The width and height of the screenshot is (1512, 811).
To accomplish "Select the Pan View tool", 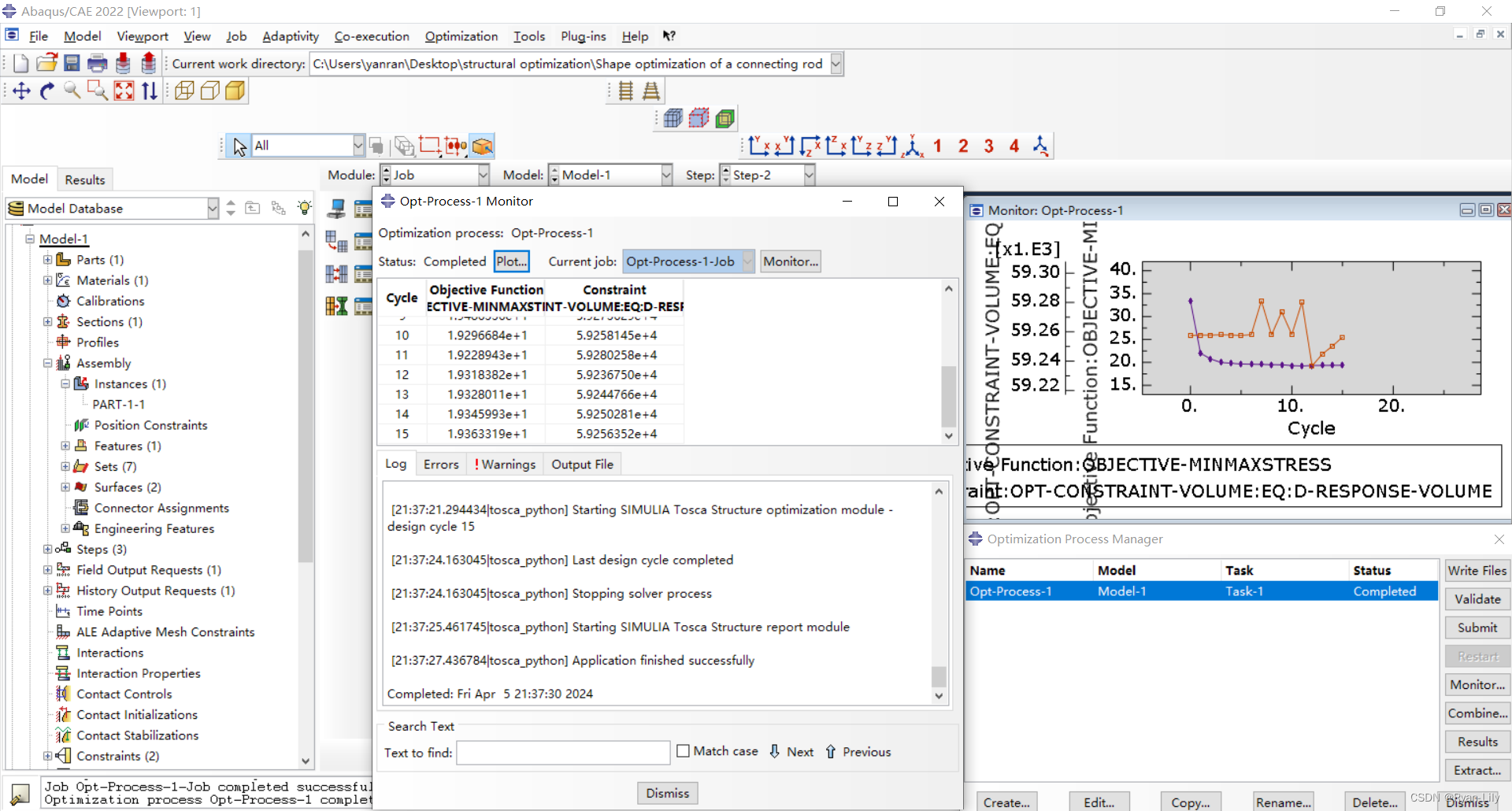I will point(21,91).
